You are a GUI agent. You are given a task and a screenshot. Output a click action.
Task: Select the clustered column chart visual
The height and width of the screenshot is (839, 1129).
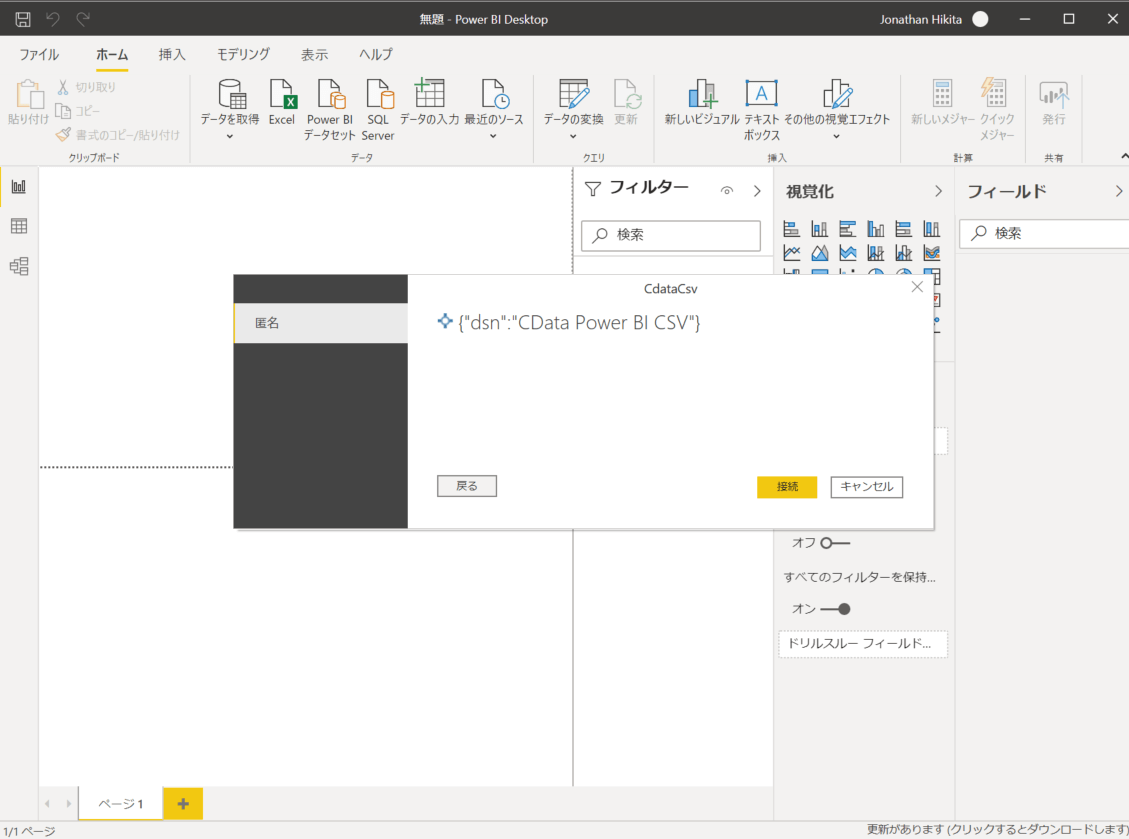(x=876, y=229)
